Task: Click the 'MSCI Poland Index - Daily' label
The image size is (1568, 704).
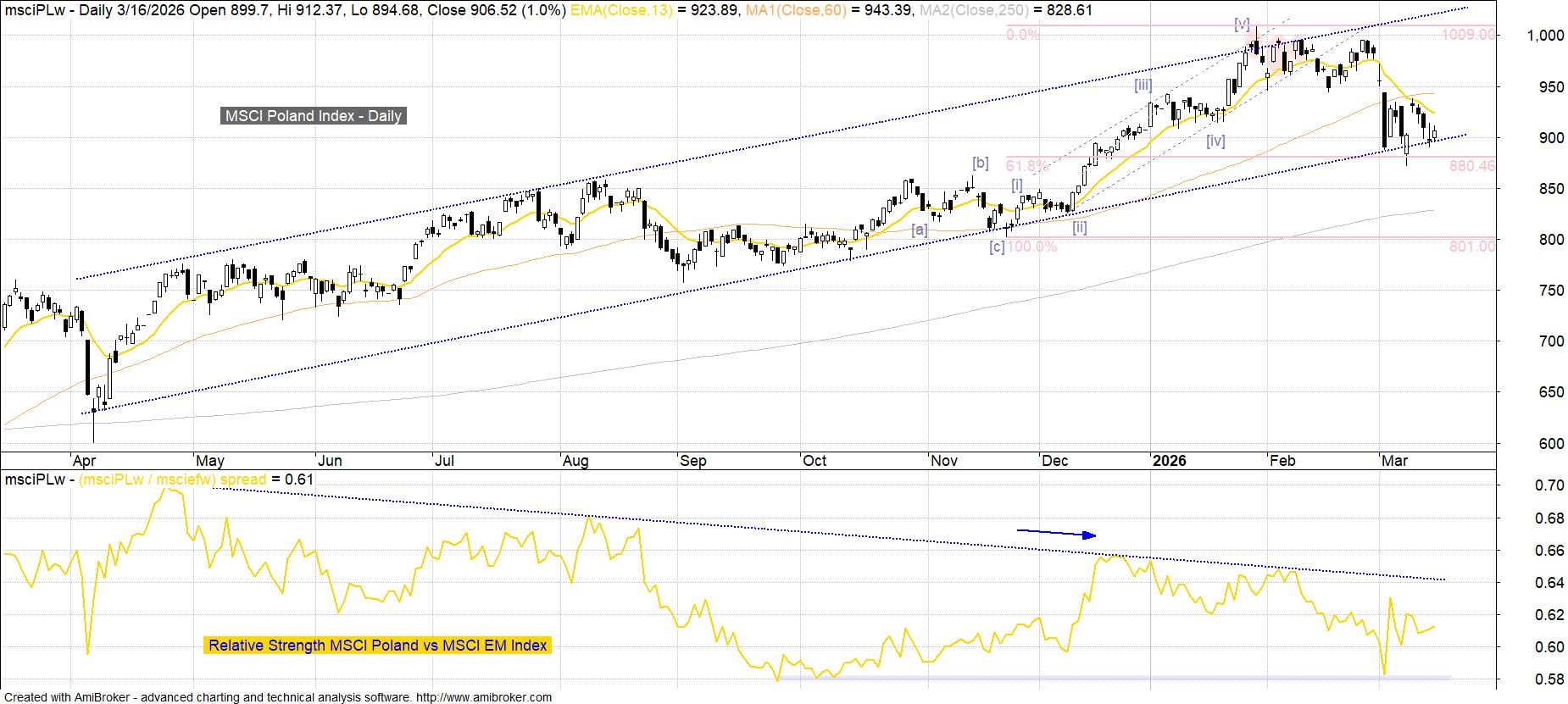Action: point(314,116)
